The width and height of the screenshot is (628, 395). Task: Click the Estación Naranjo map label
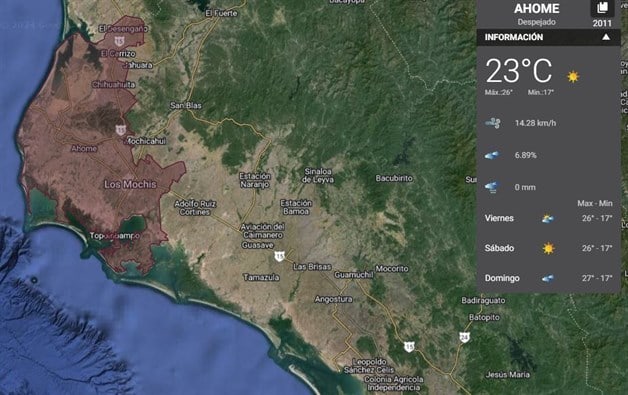pyautogui.click(x=255, y=180)
